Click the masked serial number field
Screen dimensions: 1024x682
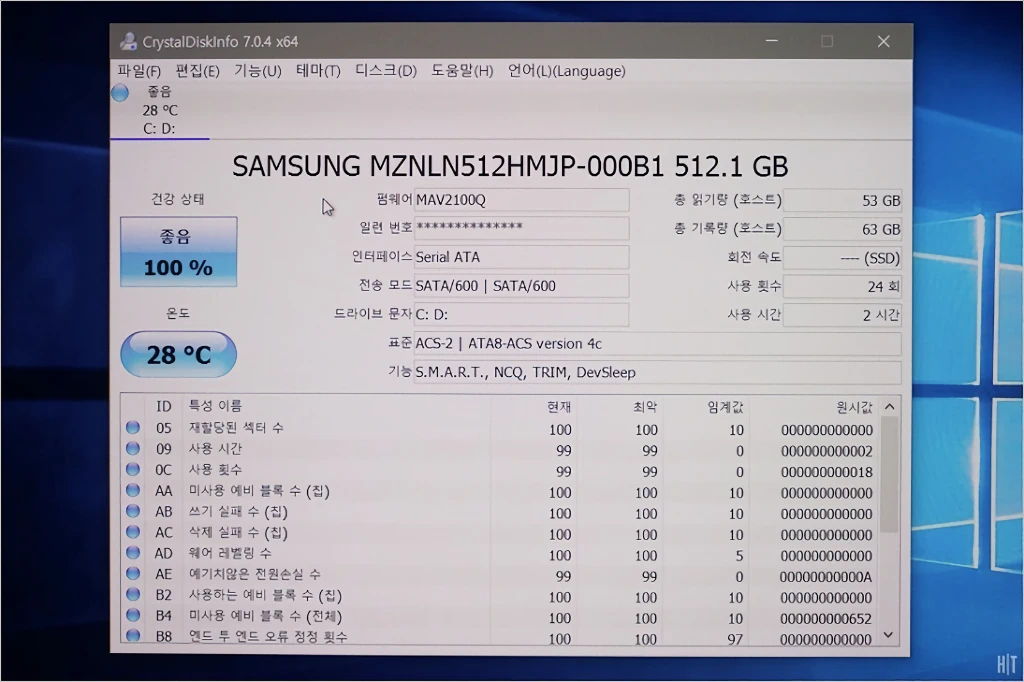[521, 228]
